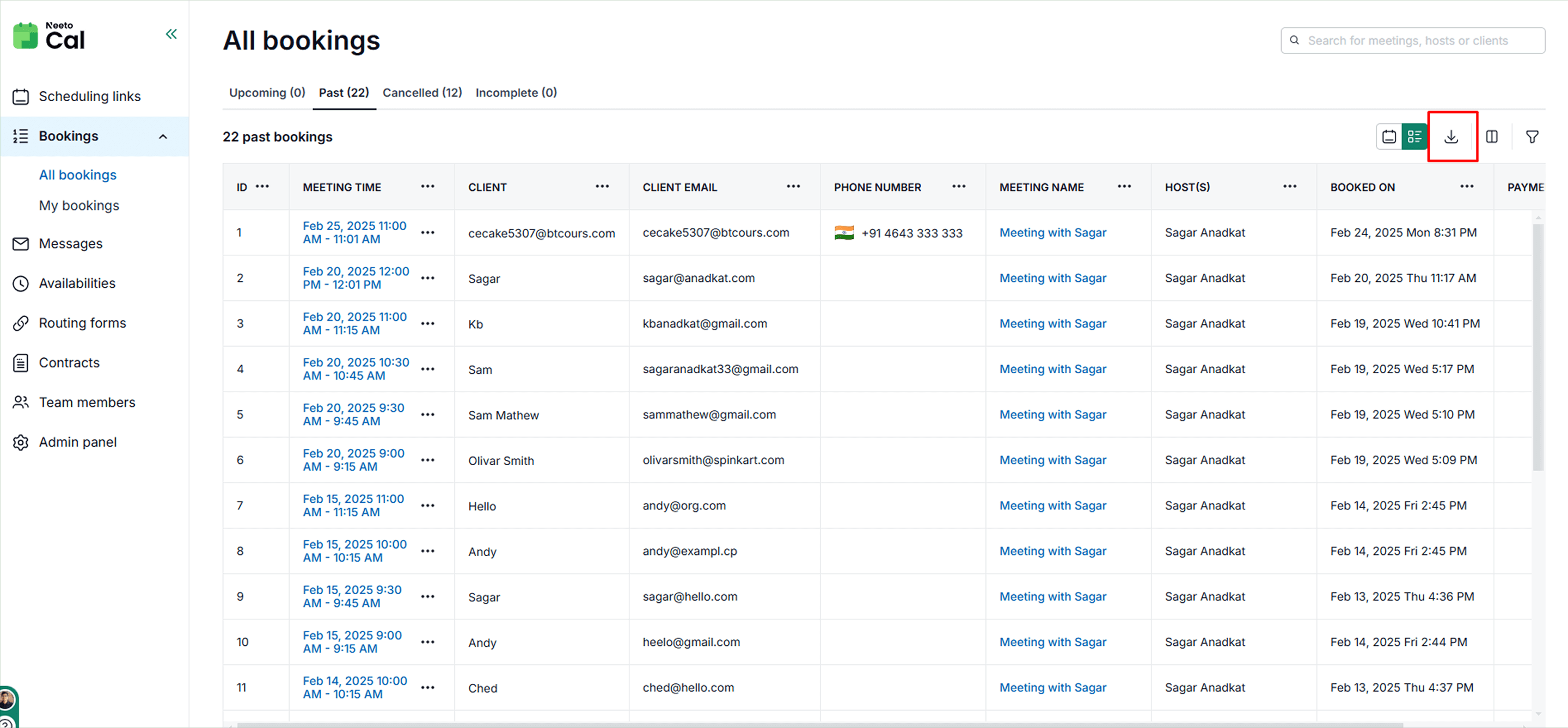This screenshot has width=1568, height=728.
Task: Open Host(s) column options menu
Action: pos(1290,187)
